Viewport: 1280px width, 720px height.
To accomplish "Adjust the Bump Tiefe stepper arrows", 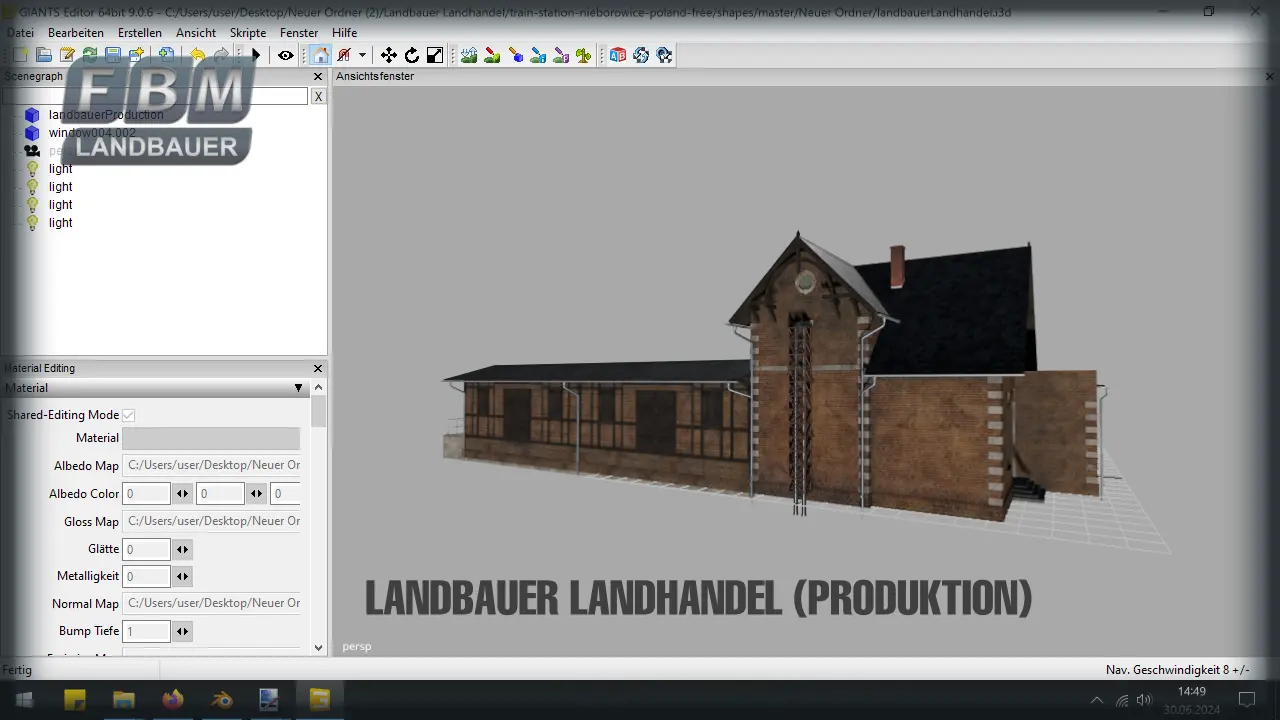I will (182, 631).
